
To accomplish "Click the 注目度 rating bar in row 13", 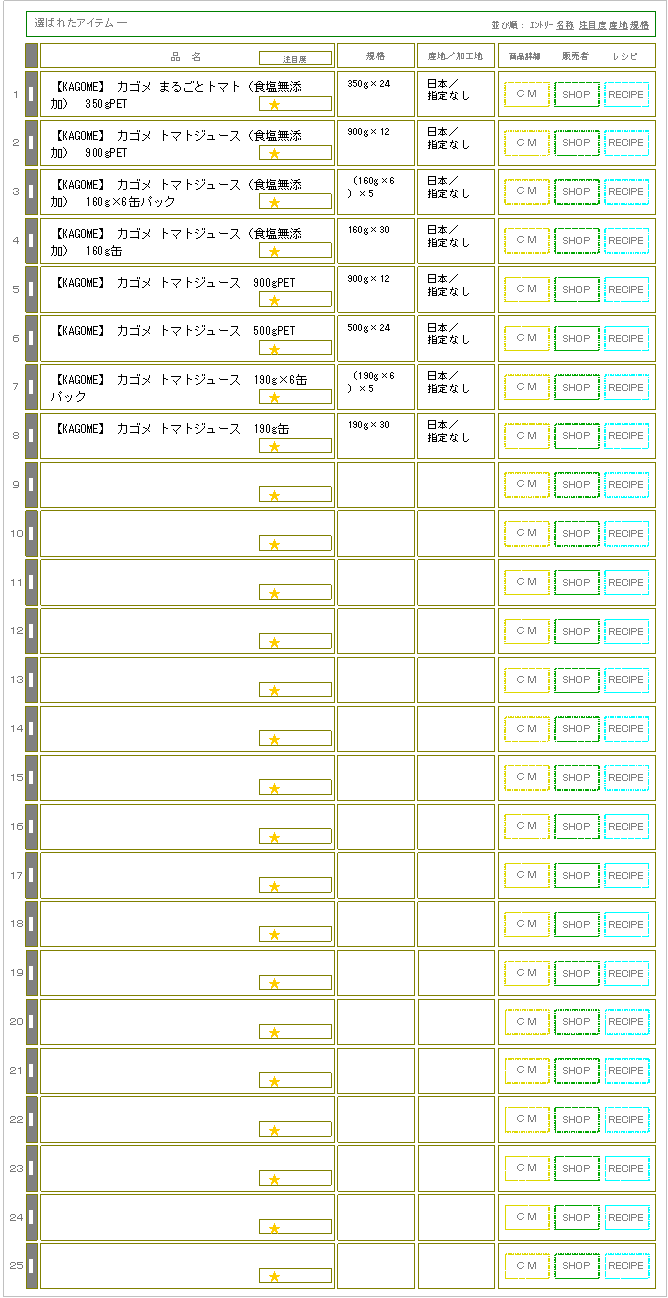I will click(x=295, y=690).
